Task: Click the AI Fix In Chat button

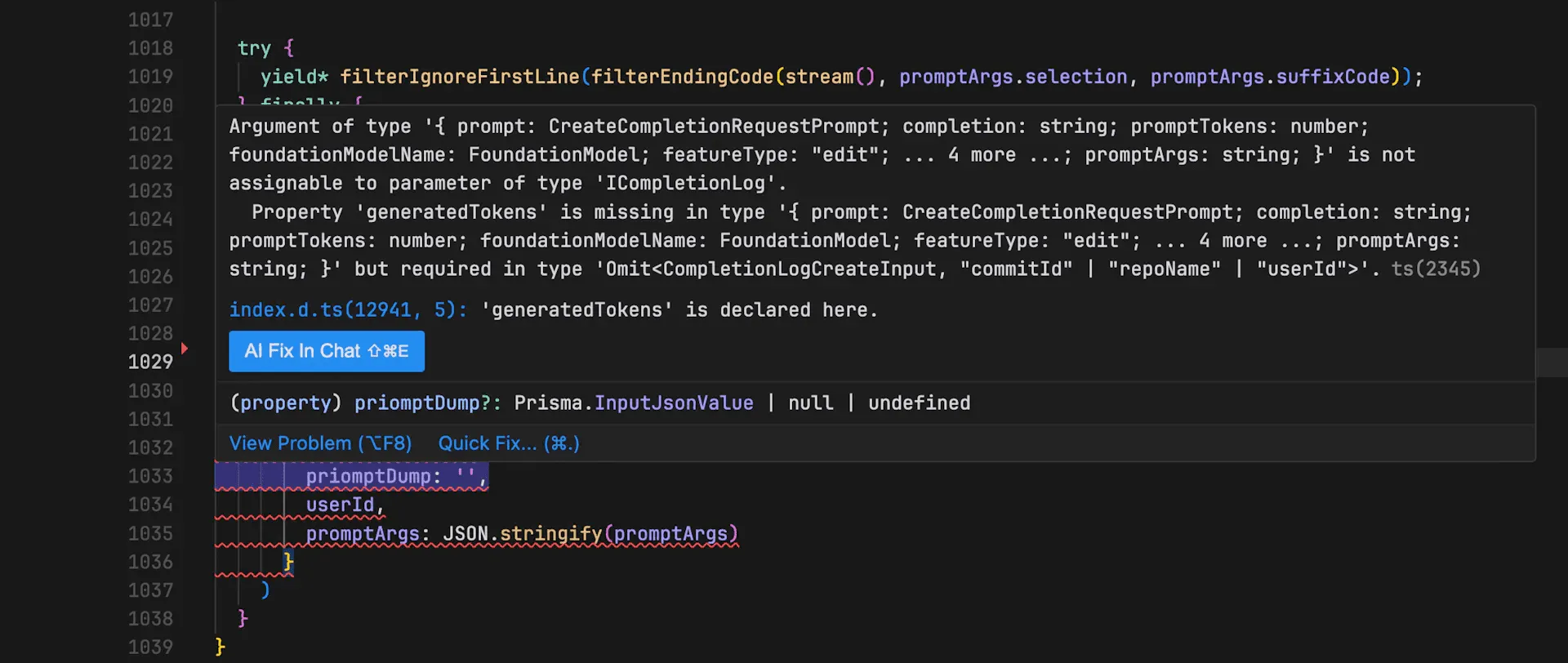Action: (326, 351)
